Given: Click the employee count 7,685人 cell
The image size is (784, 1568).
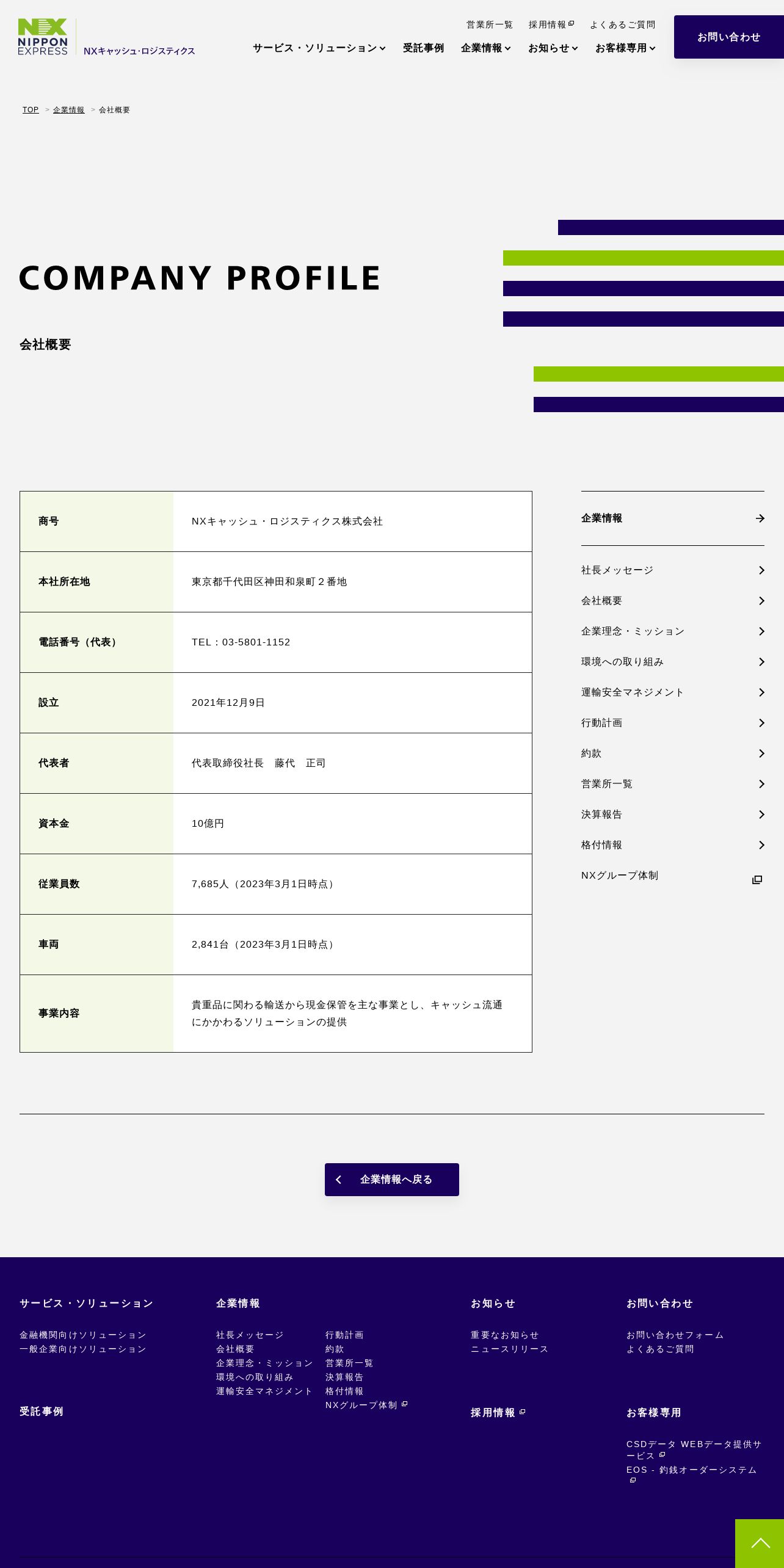Looking at the screenshot, I should point(264,884).
